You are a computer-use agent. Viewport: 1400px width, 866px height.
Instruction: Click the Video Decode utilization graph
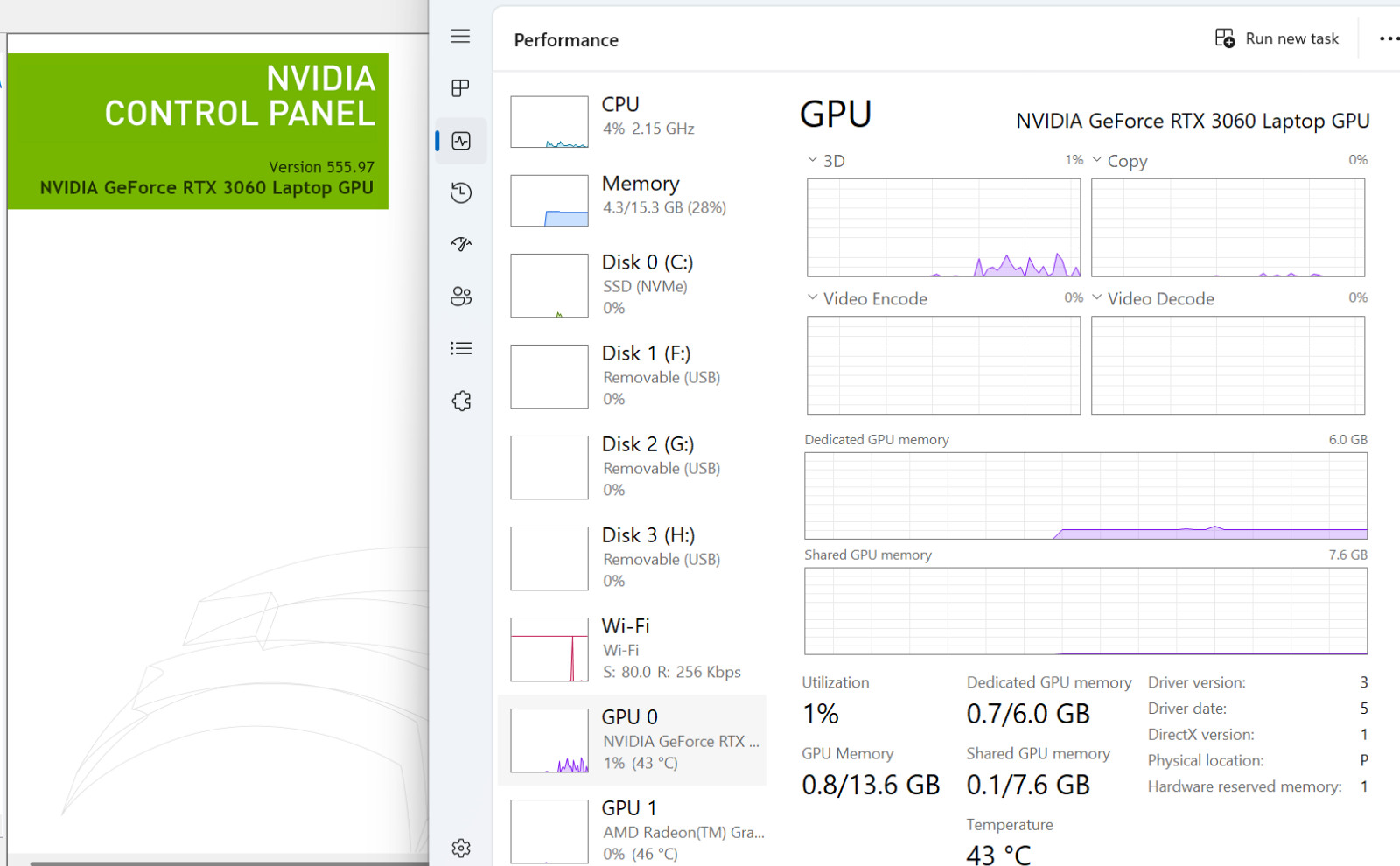pos(1228,365)
